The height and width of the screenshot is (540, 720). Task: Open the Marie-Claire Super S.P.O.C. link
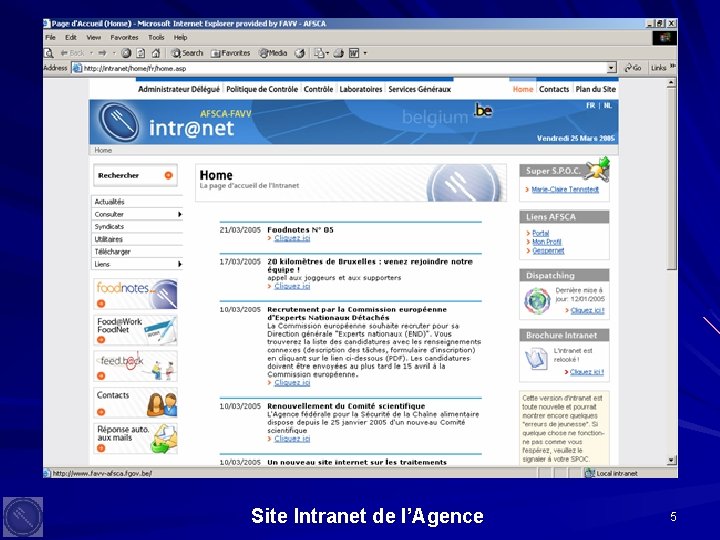coord(565,189)
